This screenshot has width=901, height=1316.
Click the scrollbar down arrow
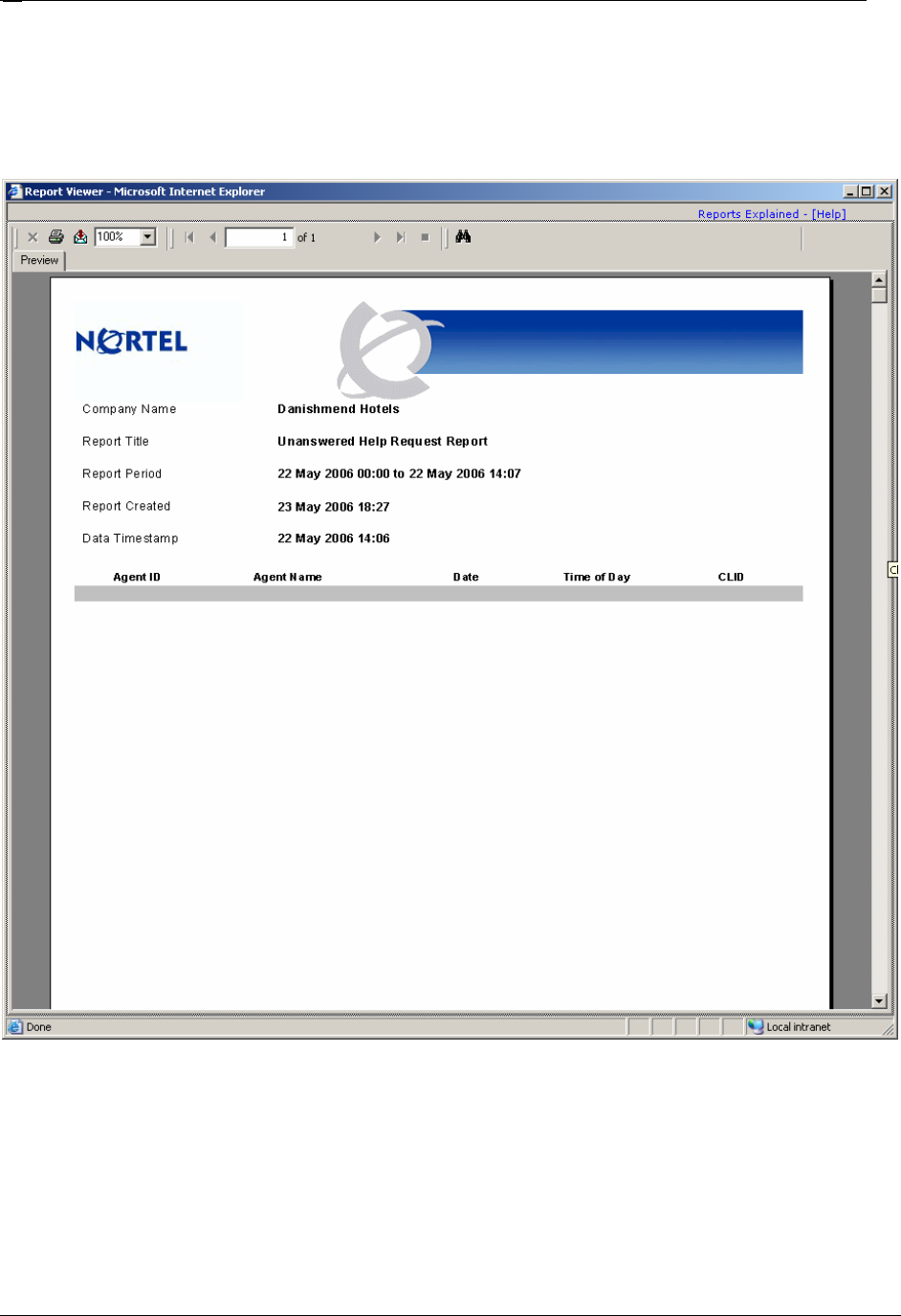[880, 1001]
